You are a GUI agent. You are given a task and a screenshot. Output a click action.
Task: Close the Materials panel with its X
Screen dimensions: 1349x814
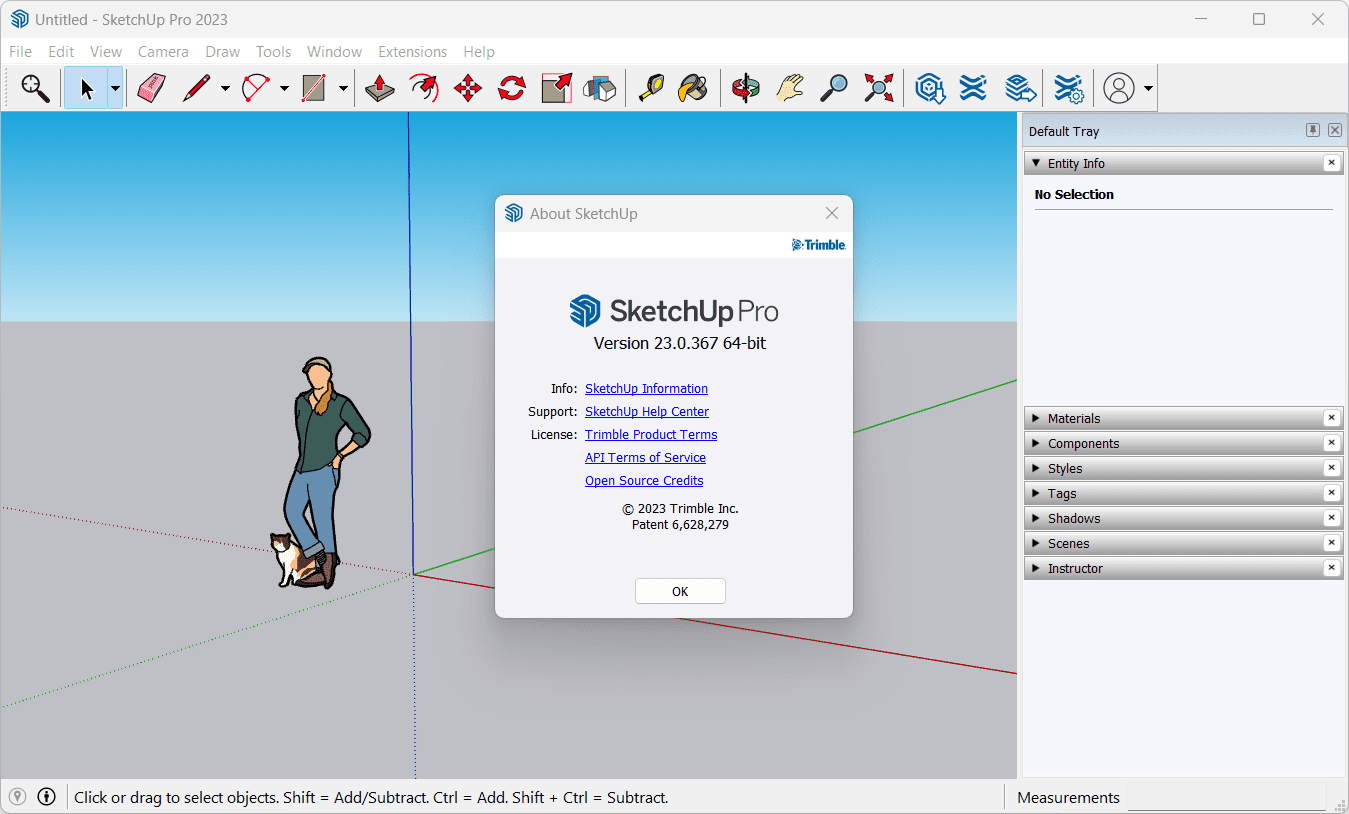(x=1331, y=418)
